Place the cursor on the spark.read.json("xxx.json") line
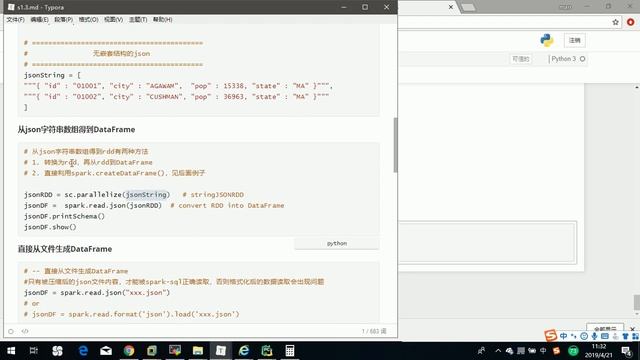Viewport: 640px width, 360px height. pyautogui.click(x=97, y=293)
